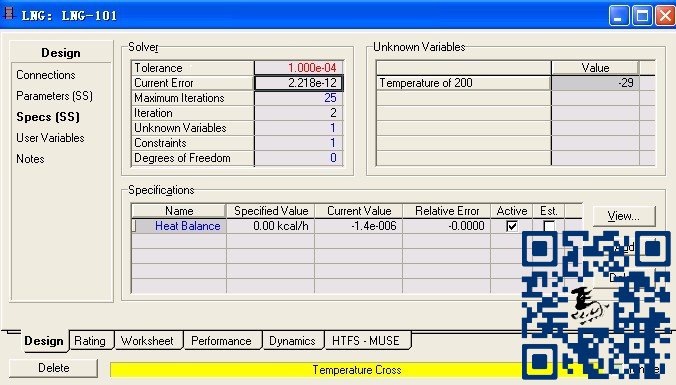The image size is (676, 385).
Task: Click the Delete button
Action: coord(53,368)
